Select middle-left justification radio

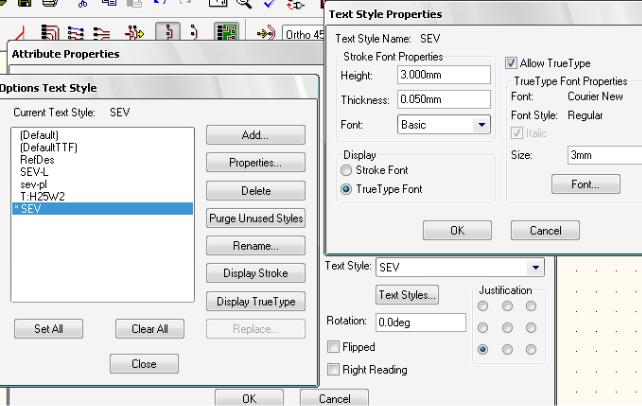point(483,328)
